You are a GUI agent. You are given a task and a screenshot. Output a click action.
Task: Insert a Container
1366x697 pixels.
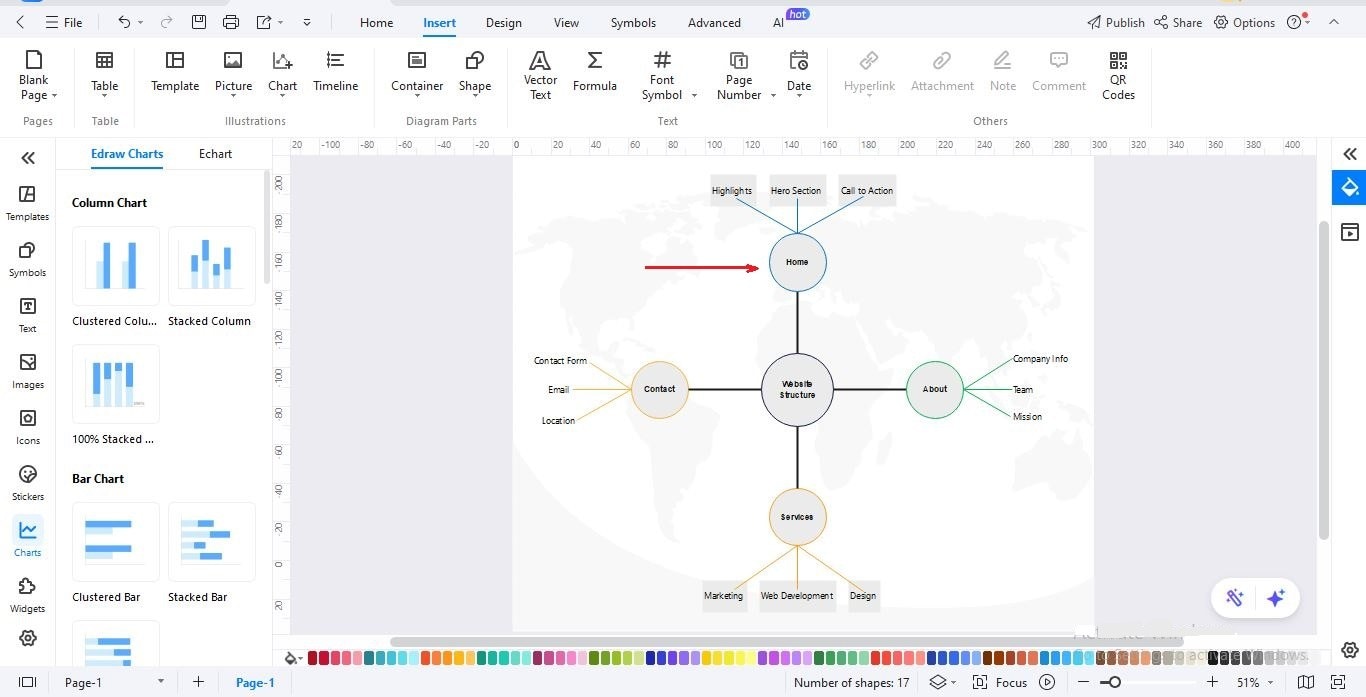pyautogui.click(x=417, y=72)
